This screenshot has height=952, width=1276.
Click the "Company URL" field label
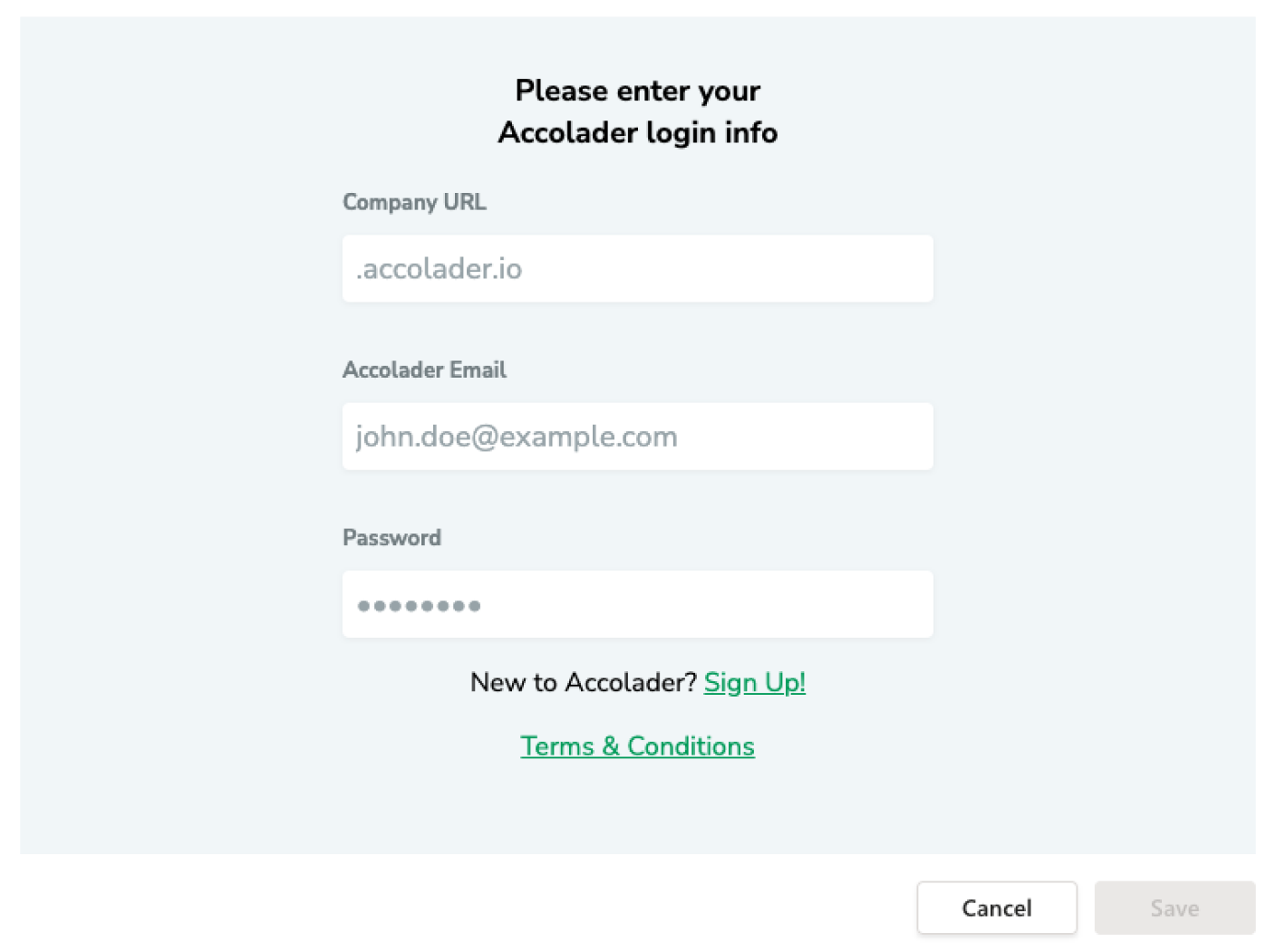point(414,202)
